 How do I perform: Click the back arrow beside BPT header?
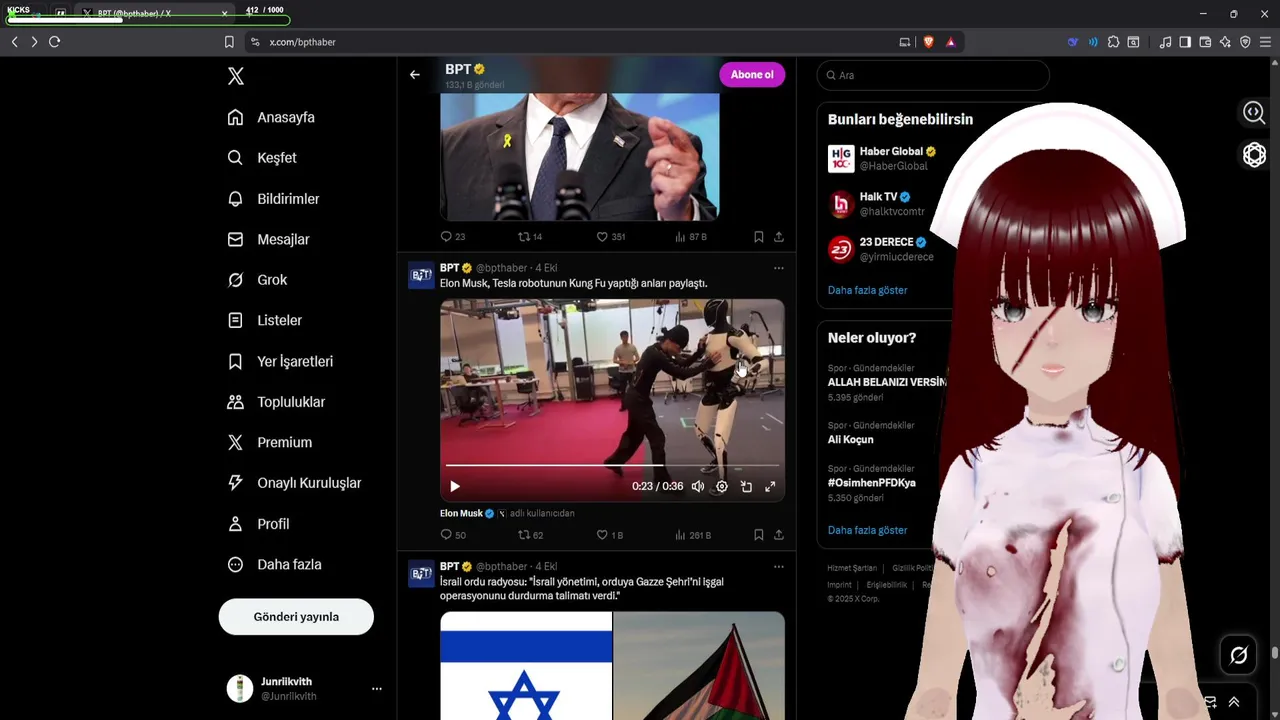click(x=414, y=75)
